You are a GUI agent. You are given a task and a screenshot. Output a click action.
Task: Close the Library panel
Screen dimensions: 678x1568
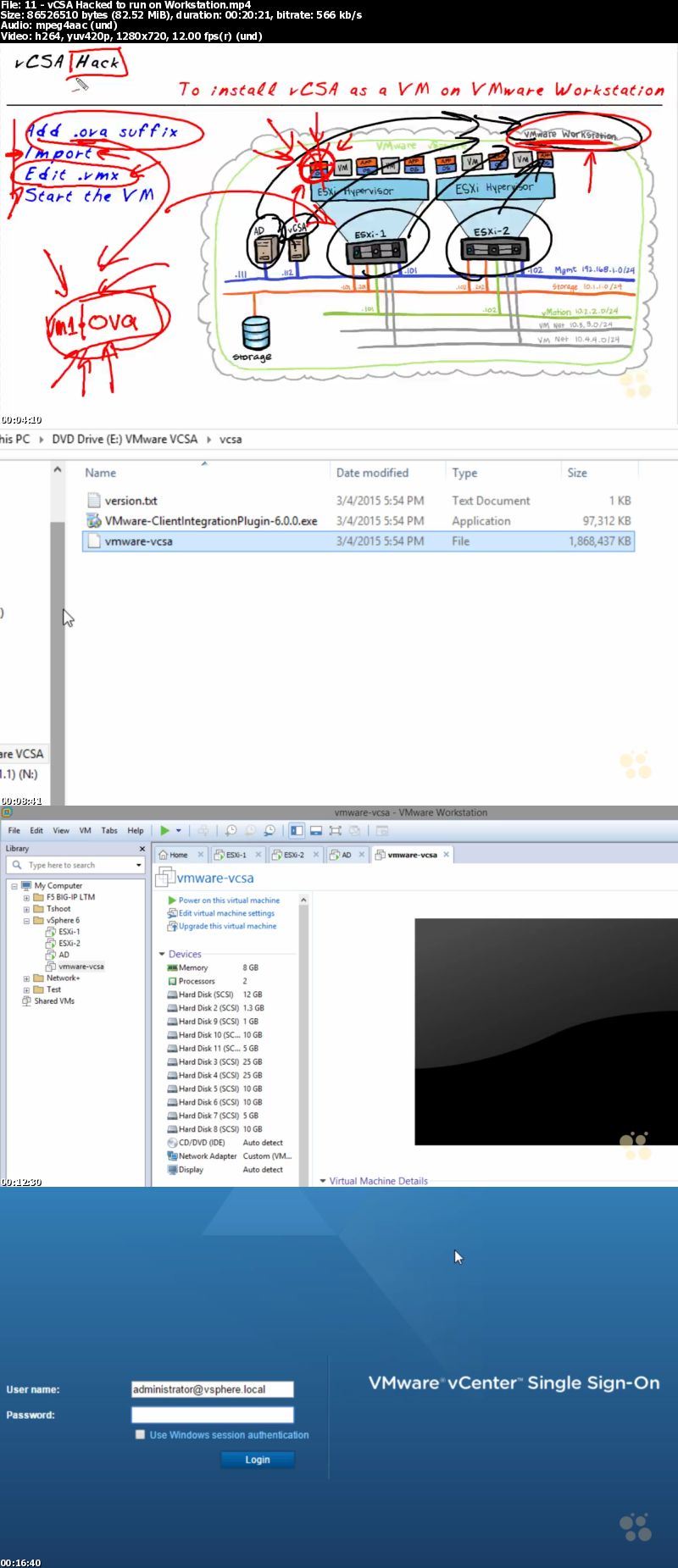(142, 848)
